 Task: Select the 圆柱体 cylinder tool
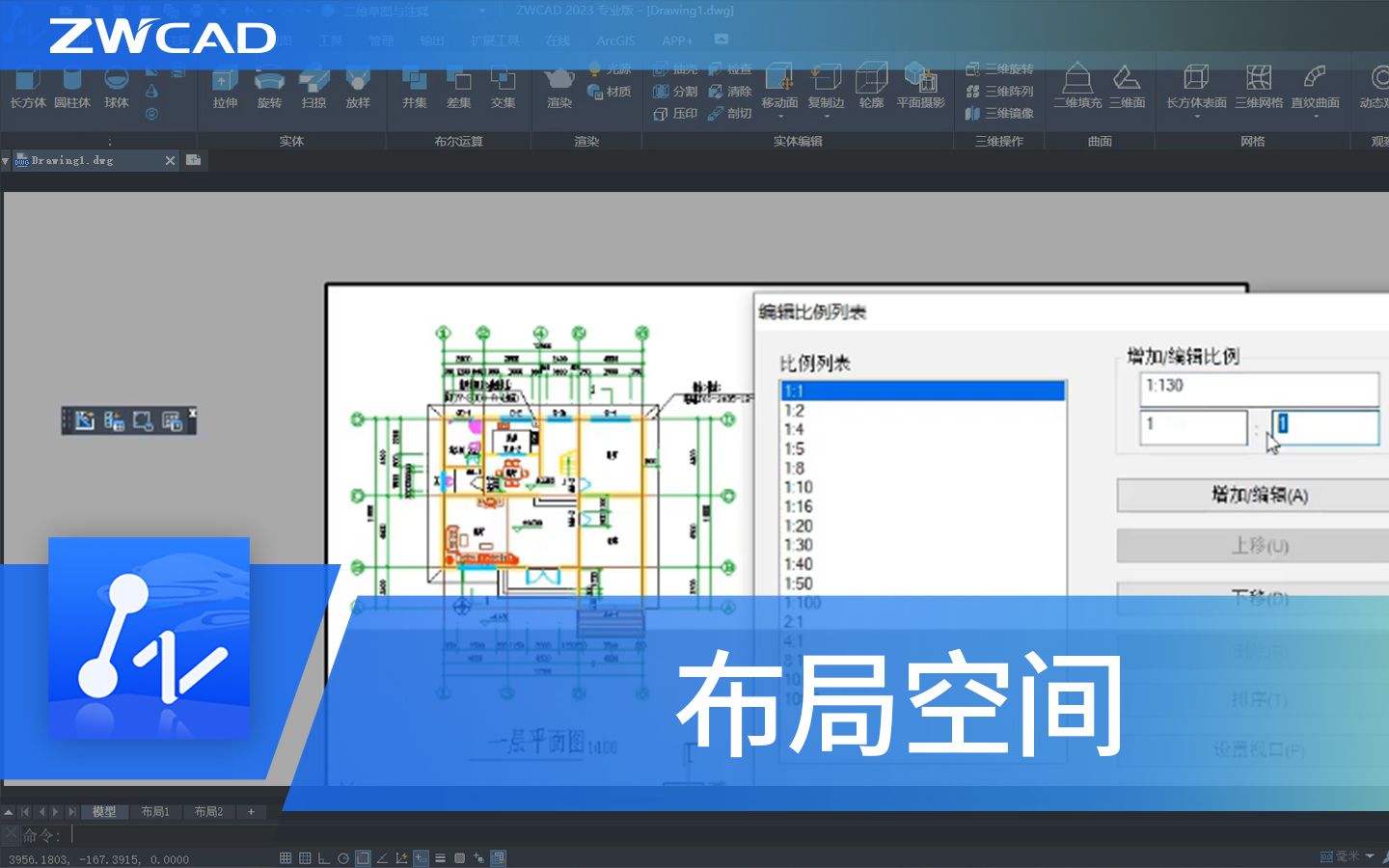(x=72, y=87)
